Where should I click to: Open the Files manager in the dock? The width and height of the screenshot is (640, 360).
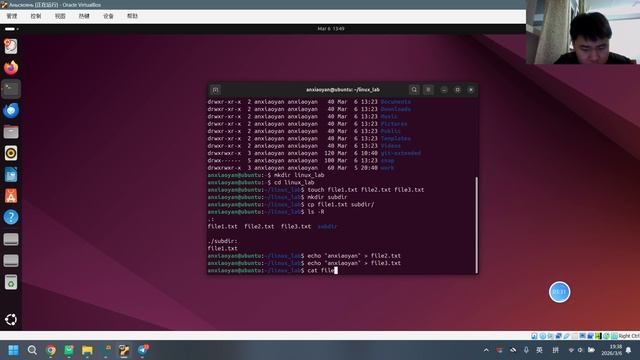11,132
